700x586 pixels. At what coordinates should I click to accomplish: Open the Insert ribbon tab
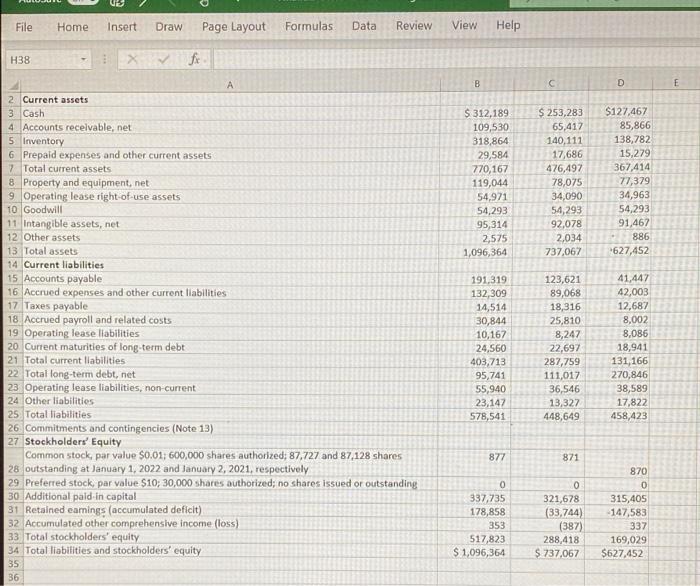[122, 27]
